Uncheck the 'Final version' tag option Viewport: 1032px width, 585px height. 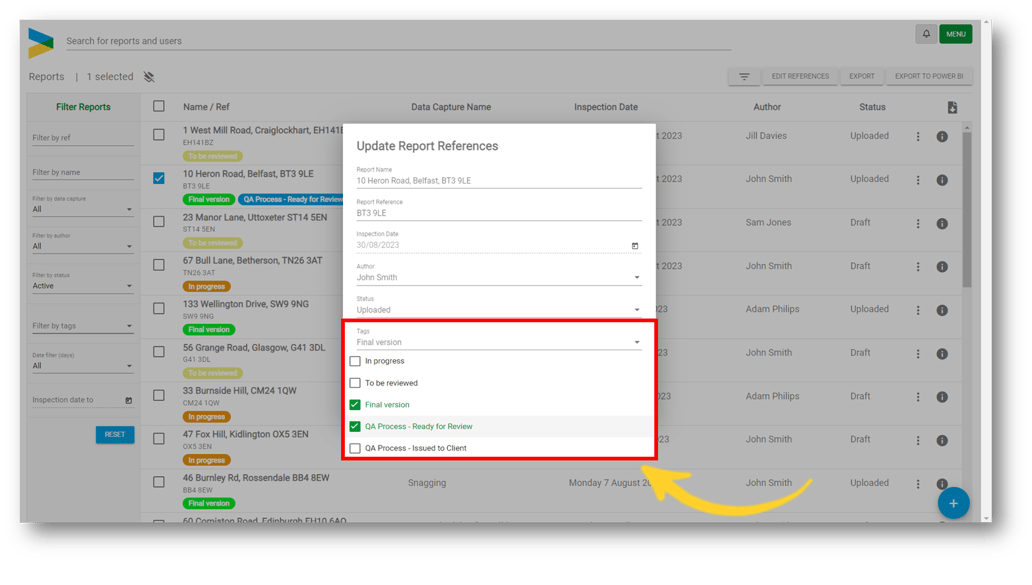(355, 405)
